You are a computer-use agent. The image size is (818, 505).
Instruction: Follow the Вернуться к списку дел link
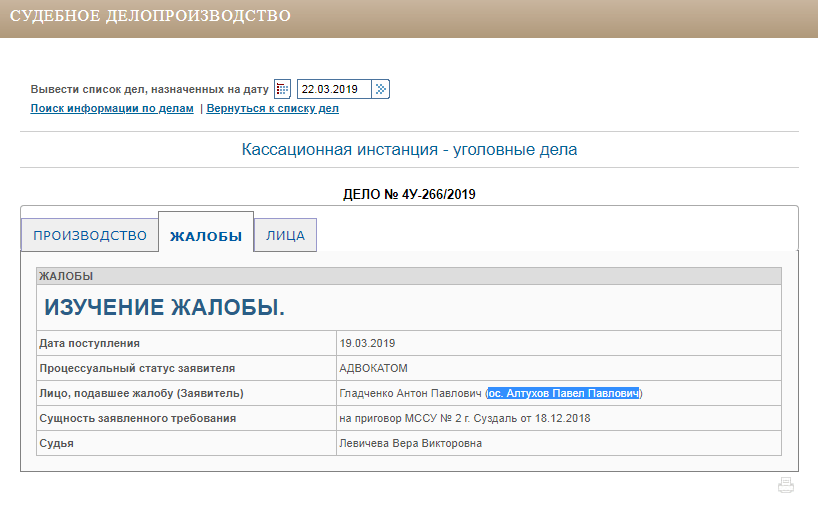[x=272, y=108]
